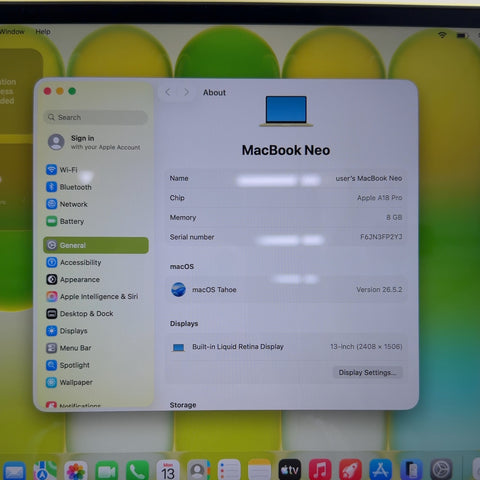Image resolution: width=480 pixels, height=480 pixels.
Task: Click the serial number 'F6JN3FP2YJ'
Action: tap(381, 237)
